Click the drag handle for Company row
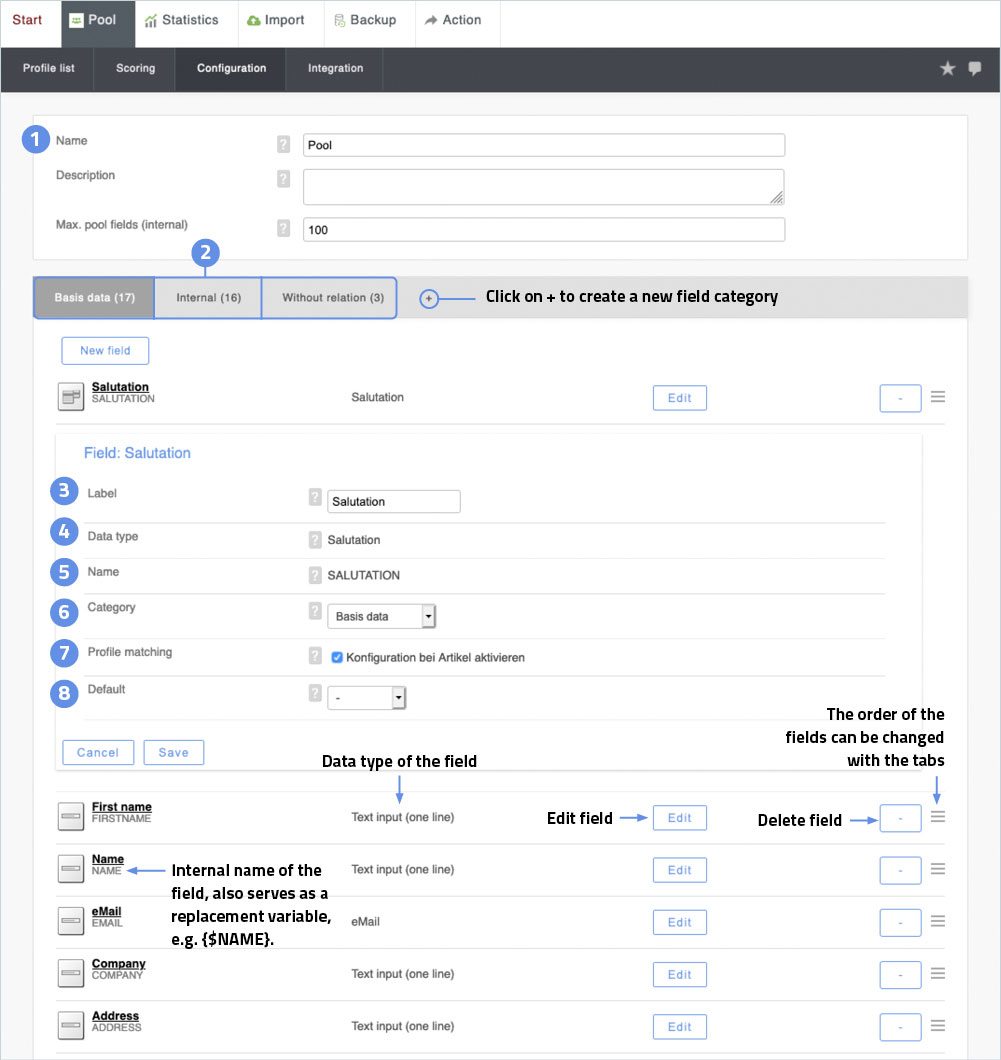Viewport: 1001px width, 1060px height. pos(937,973)
